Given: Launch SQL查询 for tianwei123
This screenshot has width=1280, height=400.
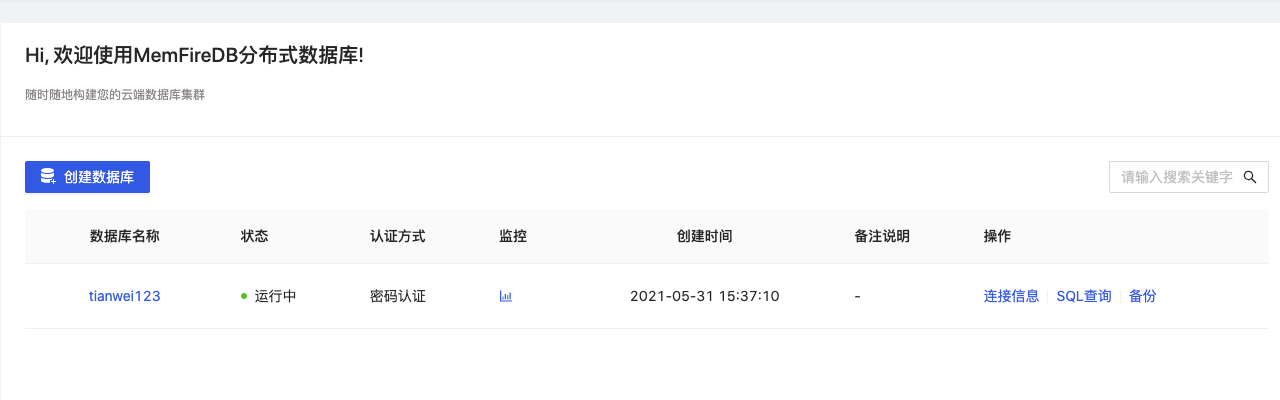Looking at the screenshot, I should tap(1084, 296).
